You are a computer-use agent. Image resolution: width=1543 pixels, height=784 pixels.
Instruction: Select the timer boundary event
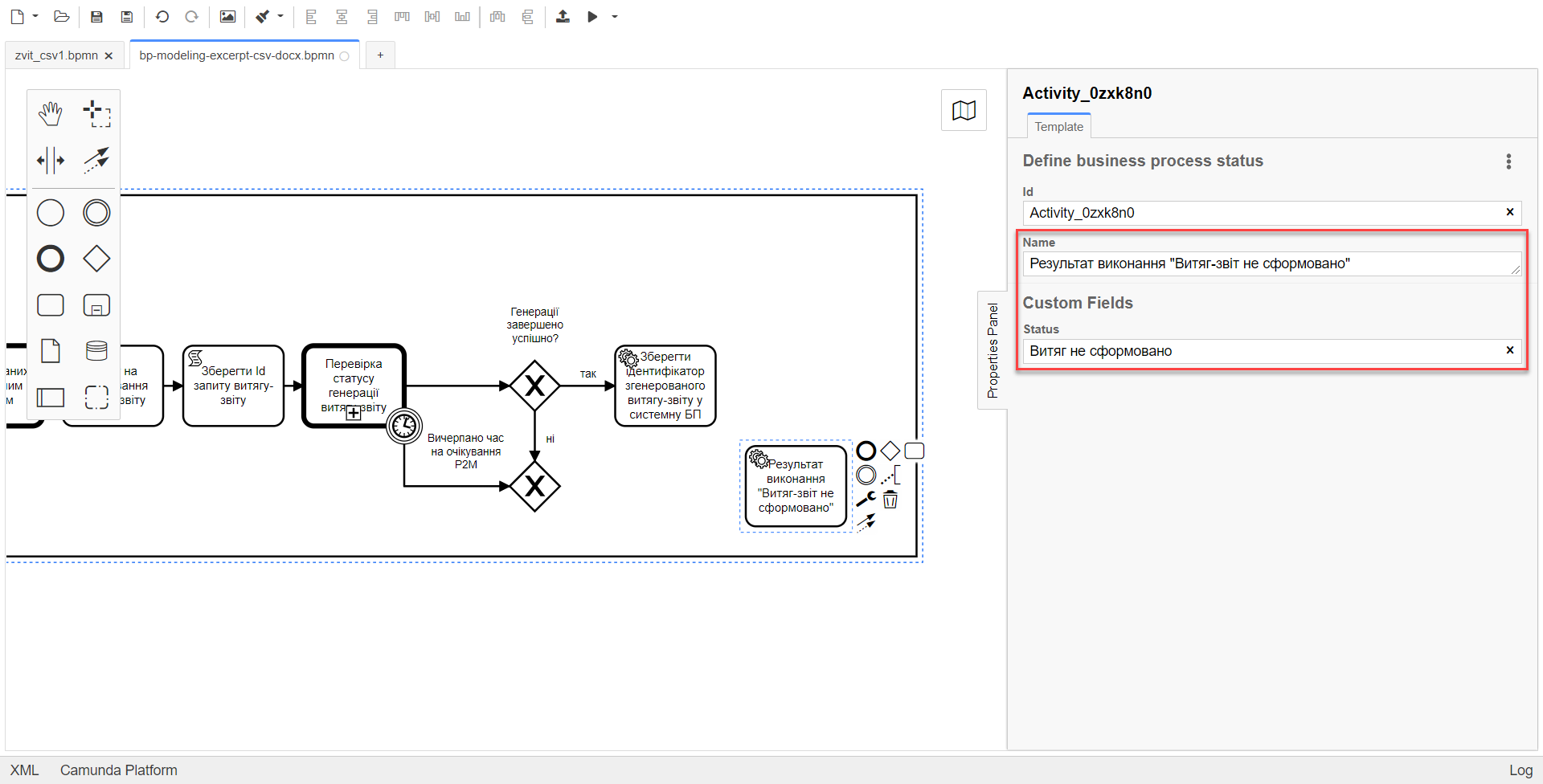coord(404,426)
